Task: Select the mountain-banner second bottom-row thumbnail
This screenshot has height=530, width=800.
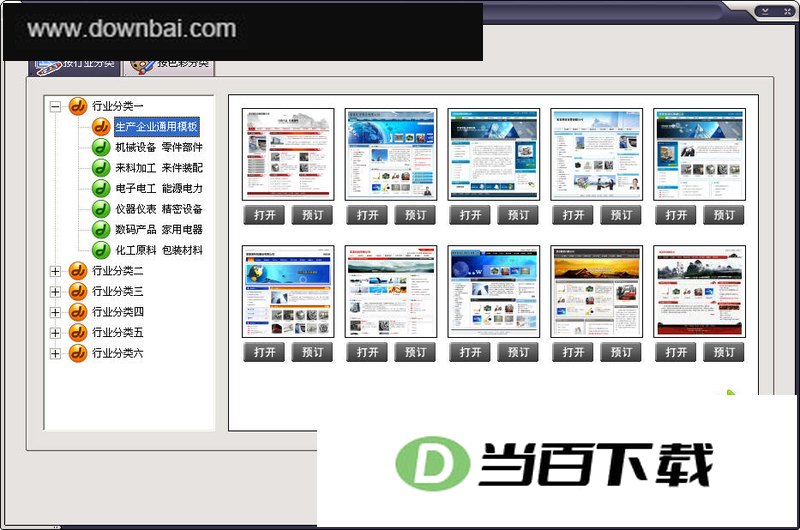Action: [391, 291]
